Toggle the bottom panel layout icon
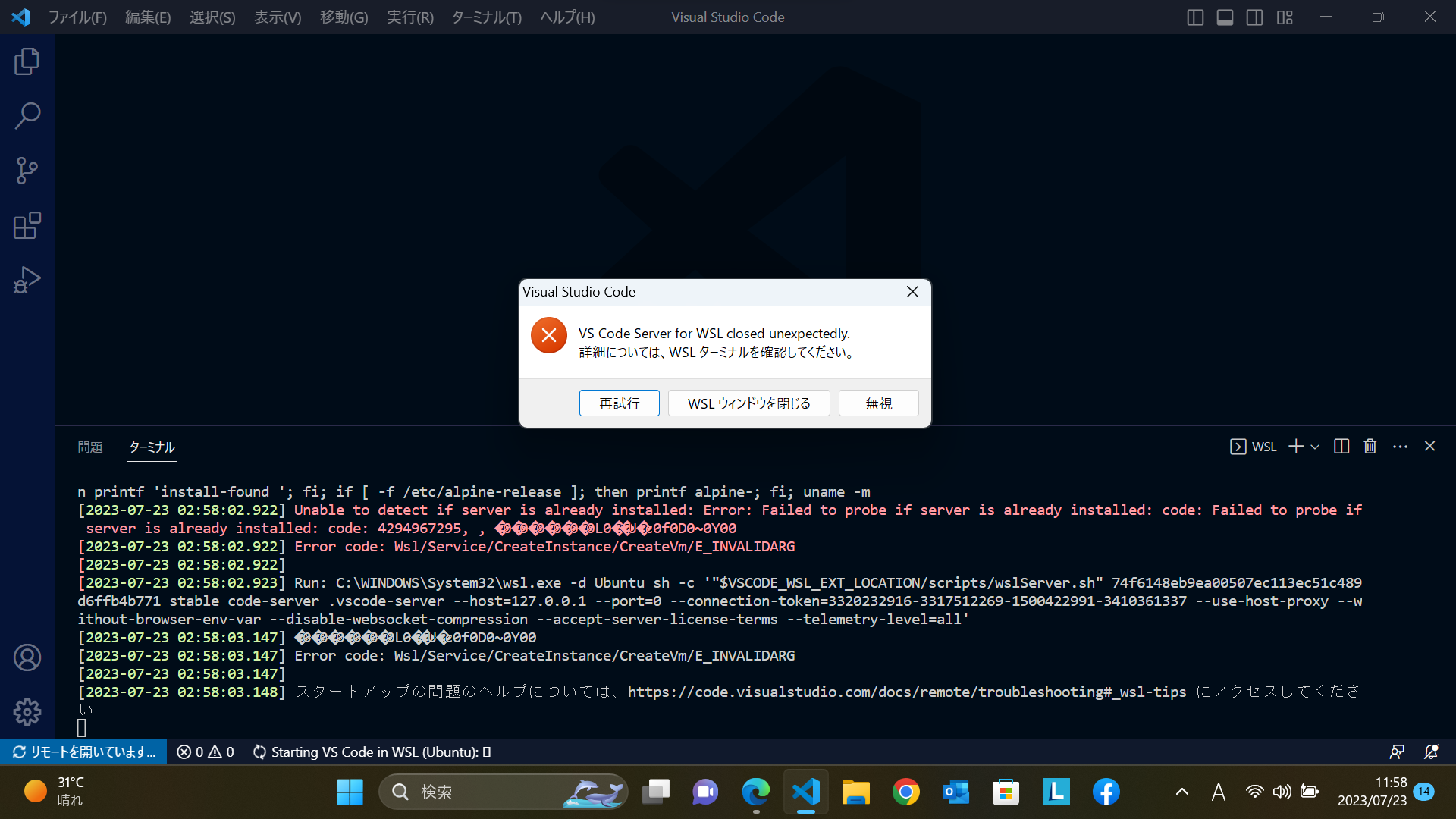The image size is (1456, 819). tap(1225, 17)
